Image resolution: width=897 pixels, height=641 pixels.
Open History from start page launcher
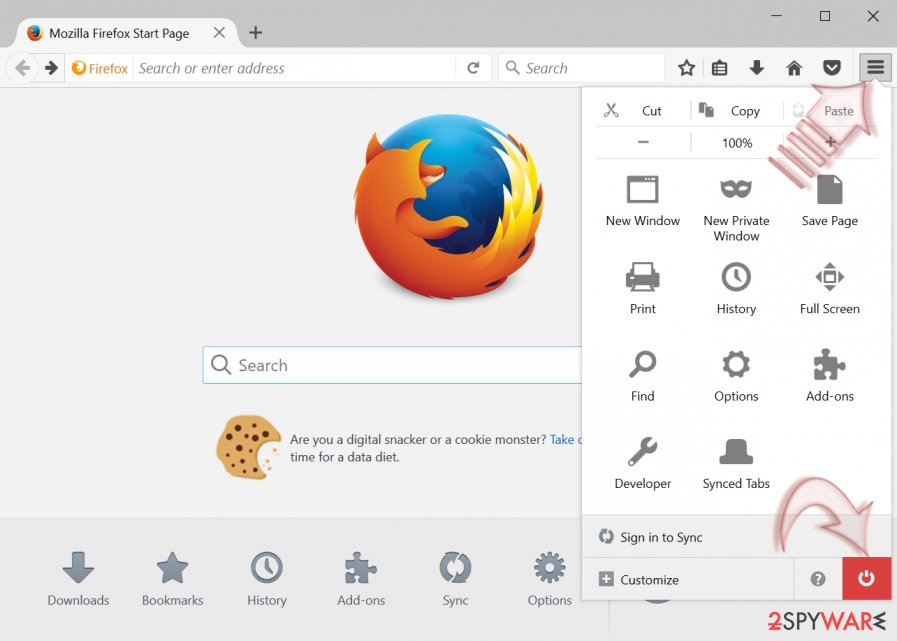coord(267,579)
